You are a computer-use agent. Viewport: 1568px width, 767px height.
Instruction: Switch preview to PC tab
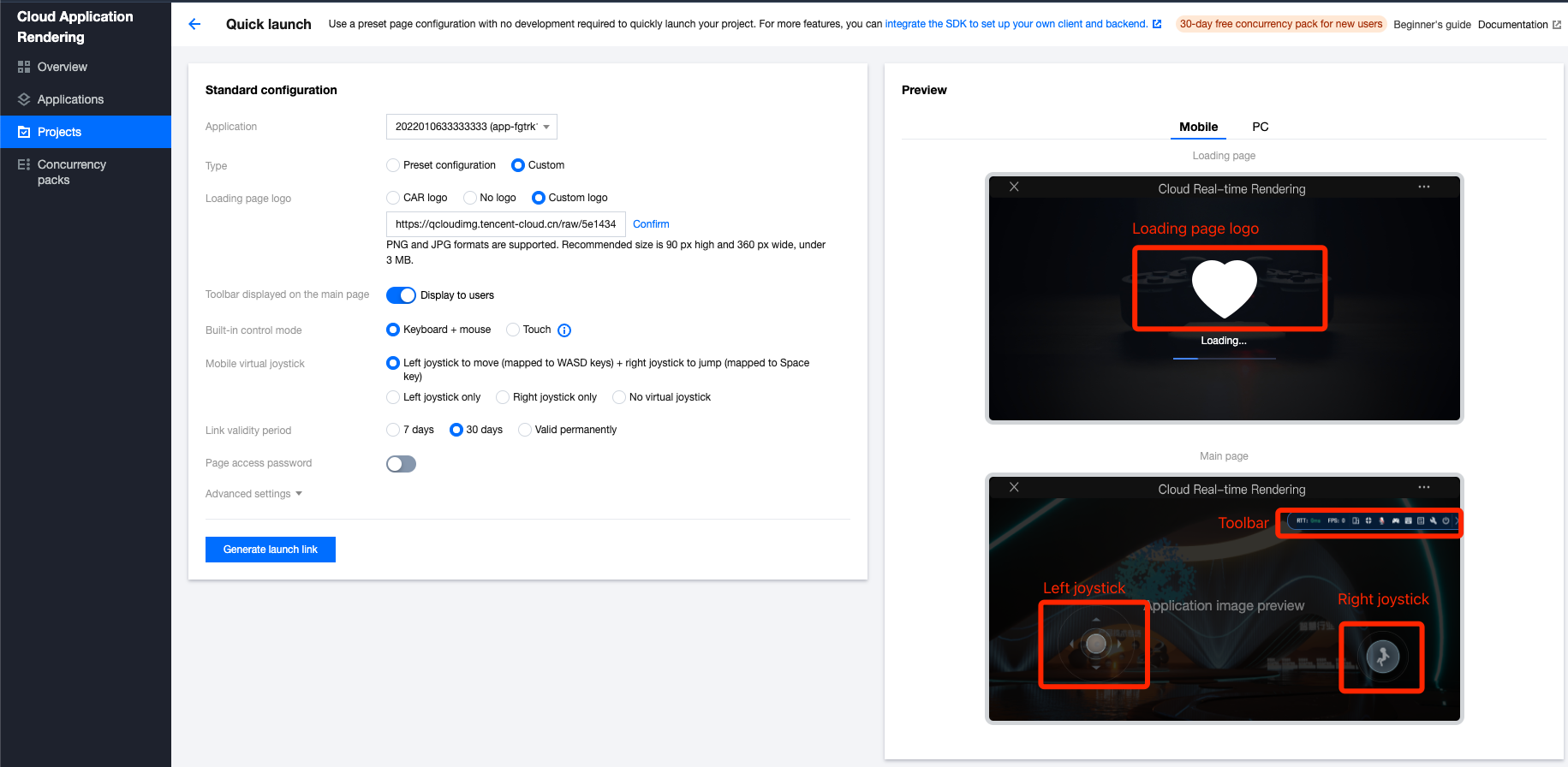(x=1261, y=127)
